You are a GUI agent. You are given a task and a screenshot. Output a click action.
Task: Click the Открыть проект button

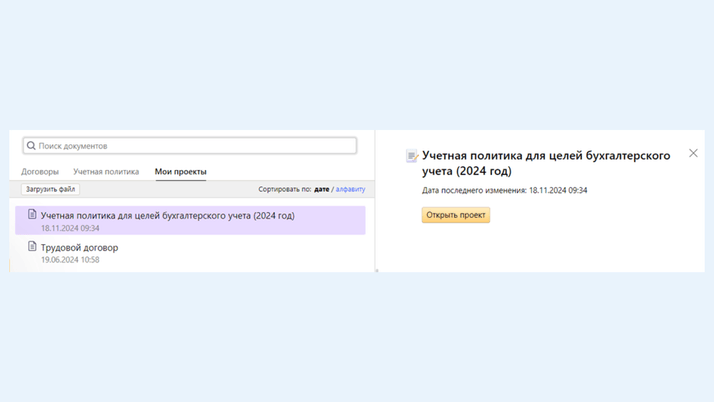tap(456, 215)
